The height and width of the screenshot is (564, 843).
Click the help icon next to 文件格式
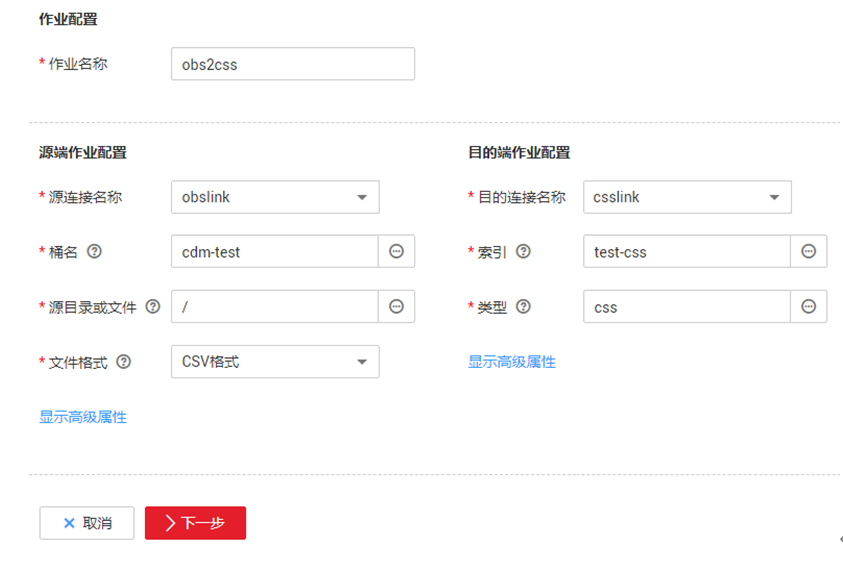coord(124,362)
